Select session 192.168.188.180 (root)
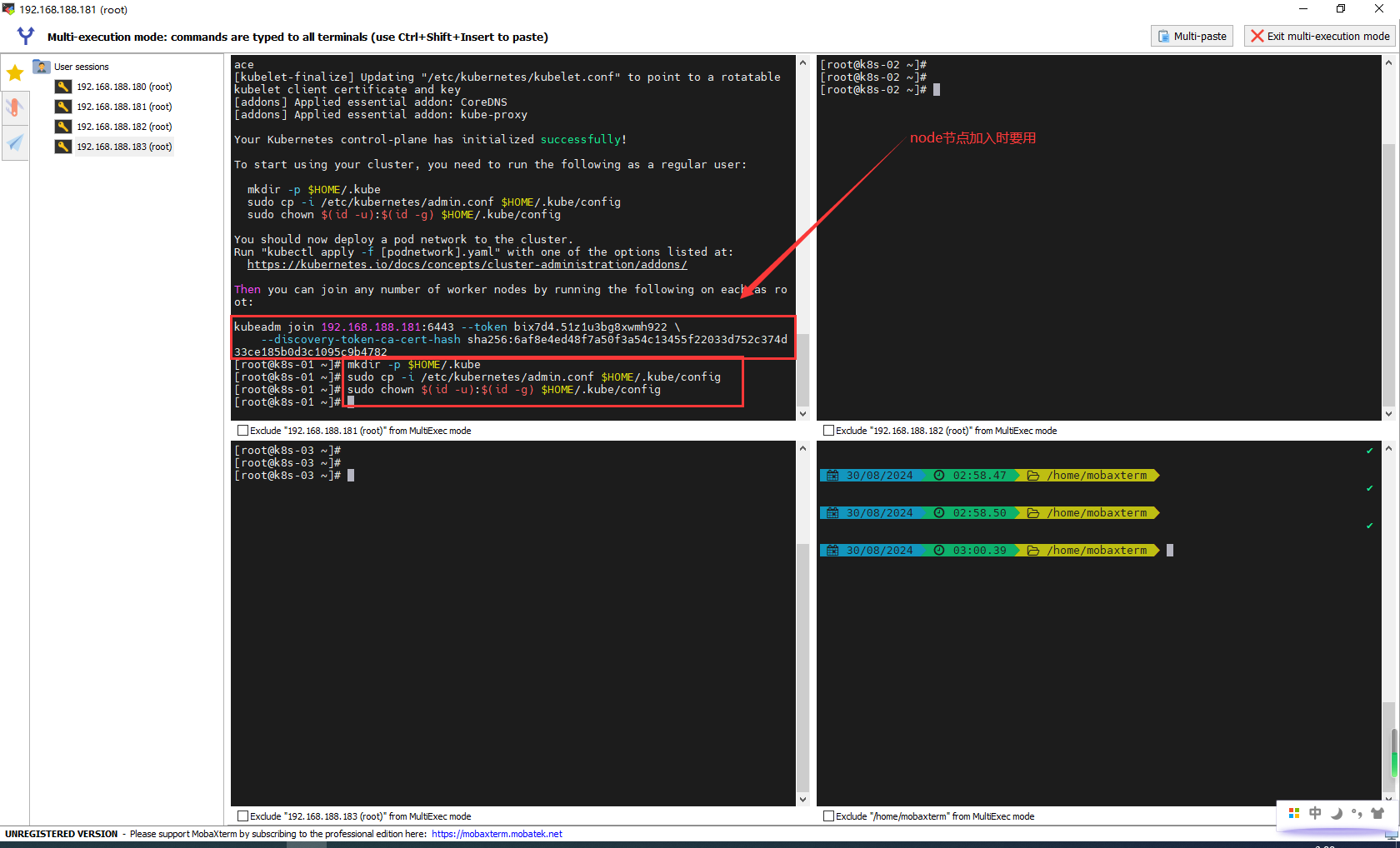The height and width of the screenshot is (848, 1400). coord(124,87)
